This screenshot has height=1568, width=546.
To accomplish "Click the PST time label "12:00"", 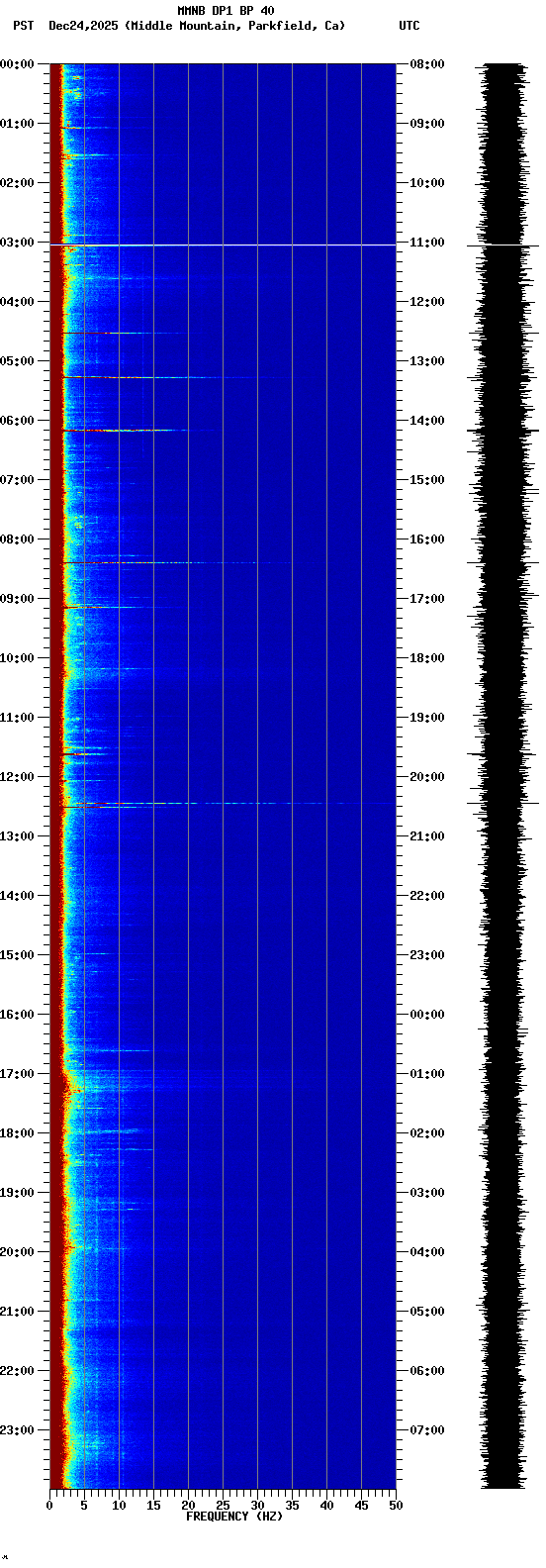I will [x=17, y=776].
